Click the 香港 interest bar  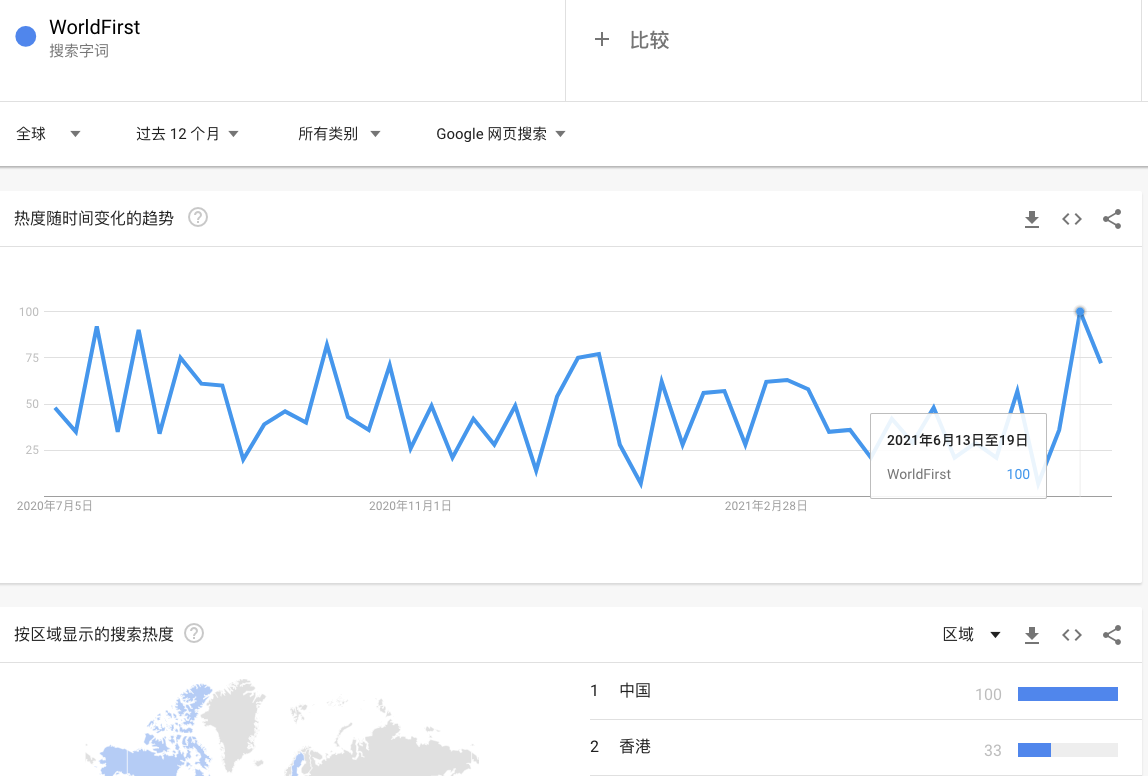tap(1067, 750)
